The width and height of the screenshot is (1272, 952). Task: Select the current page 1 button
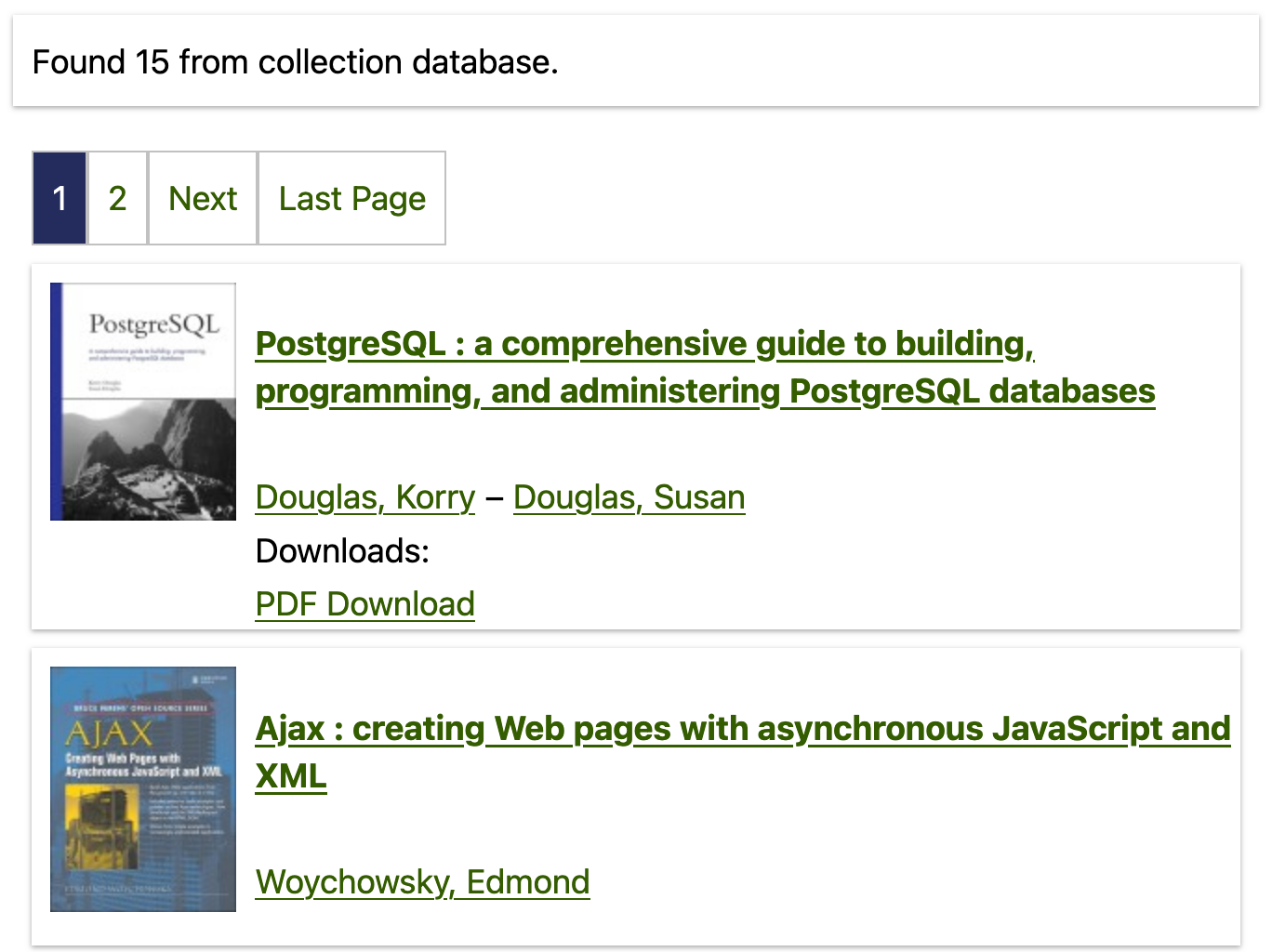pyautogui.click(x=60, y=198)
